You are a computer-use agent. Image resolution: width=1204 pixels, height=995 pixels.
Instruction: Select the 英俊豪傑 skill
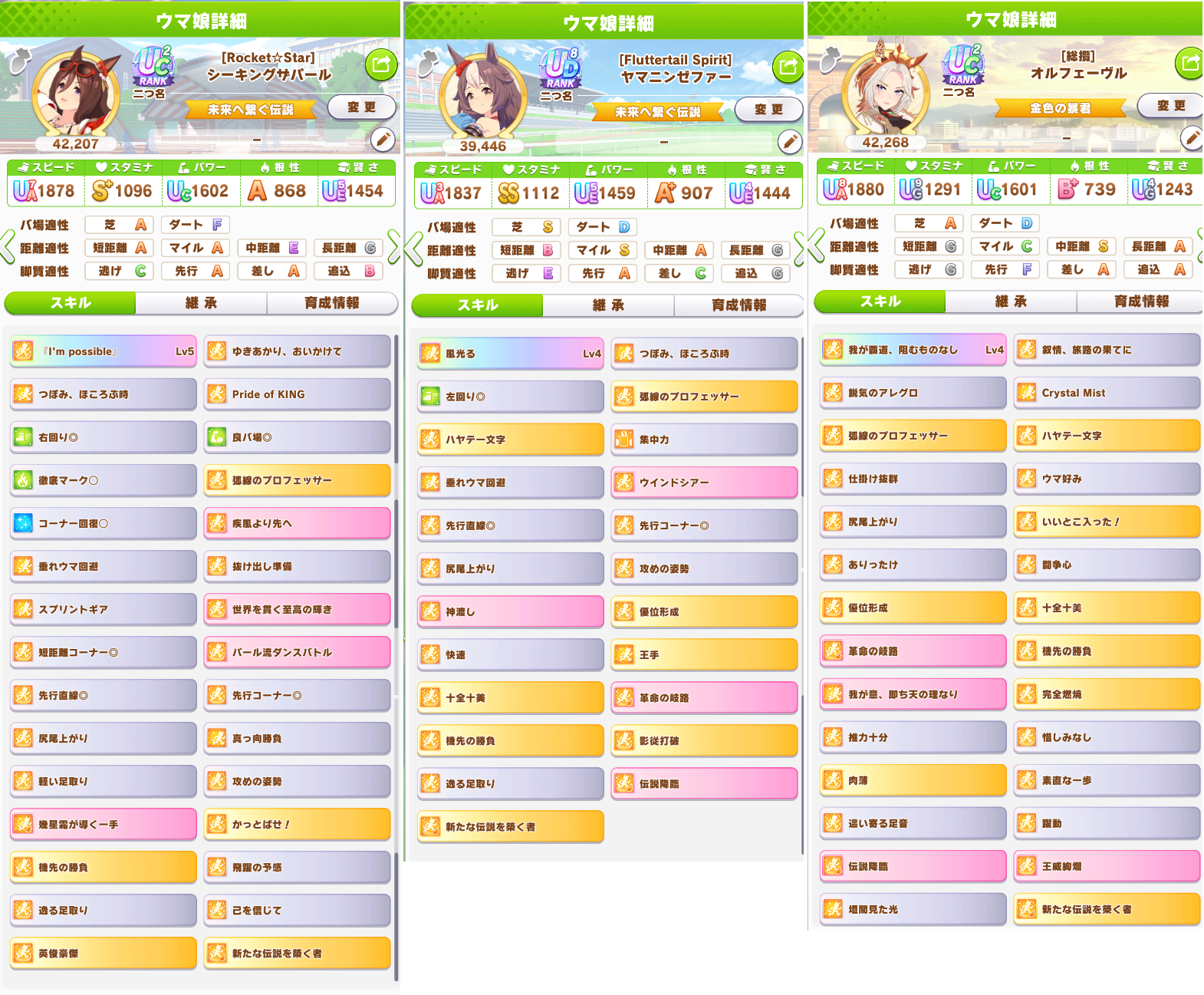click(104, 954)
